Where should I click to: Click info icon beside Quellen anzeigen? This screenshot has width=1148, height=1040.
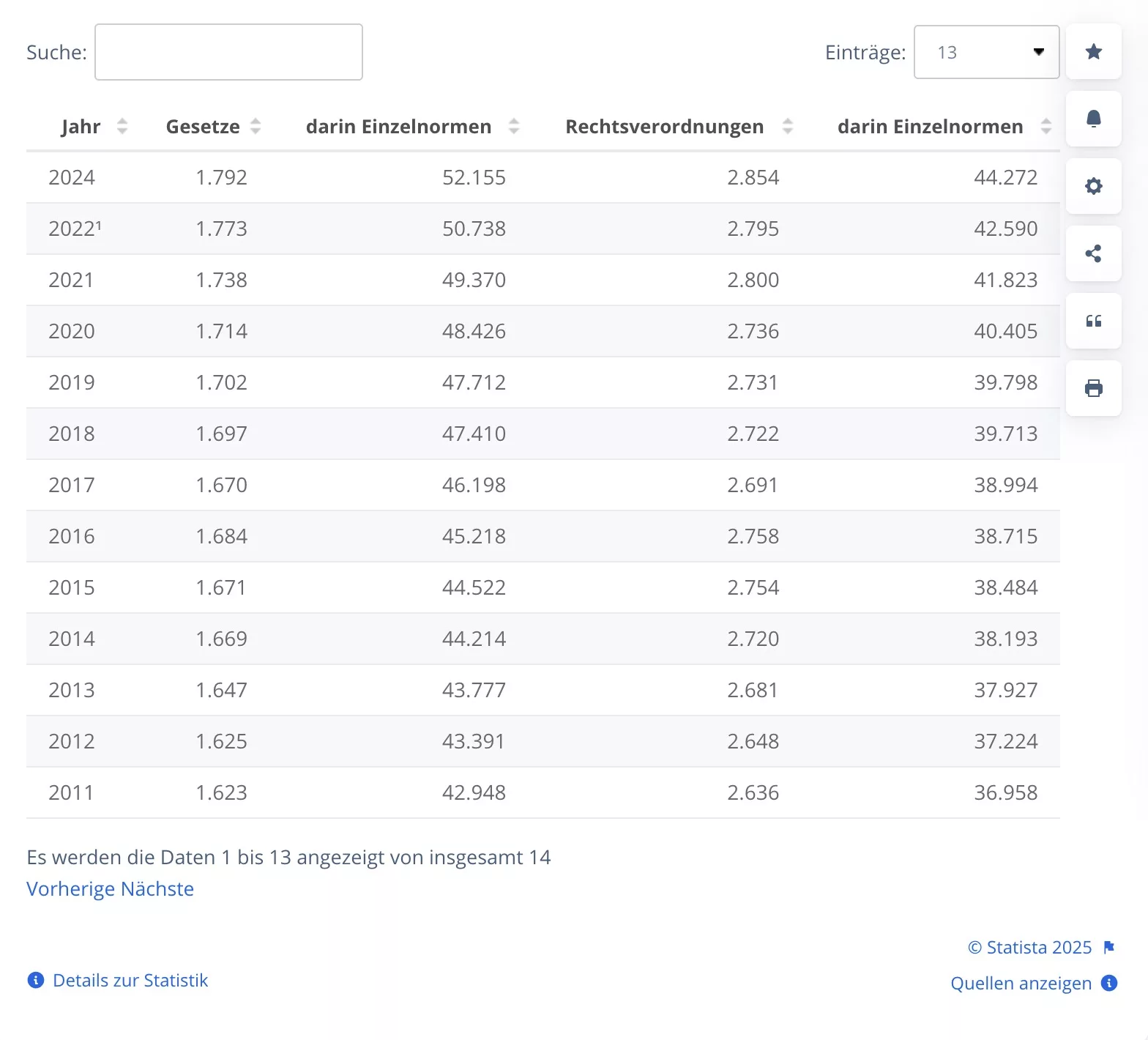pos(1109,983)
